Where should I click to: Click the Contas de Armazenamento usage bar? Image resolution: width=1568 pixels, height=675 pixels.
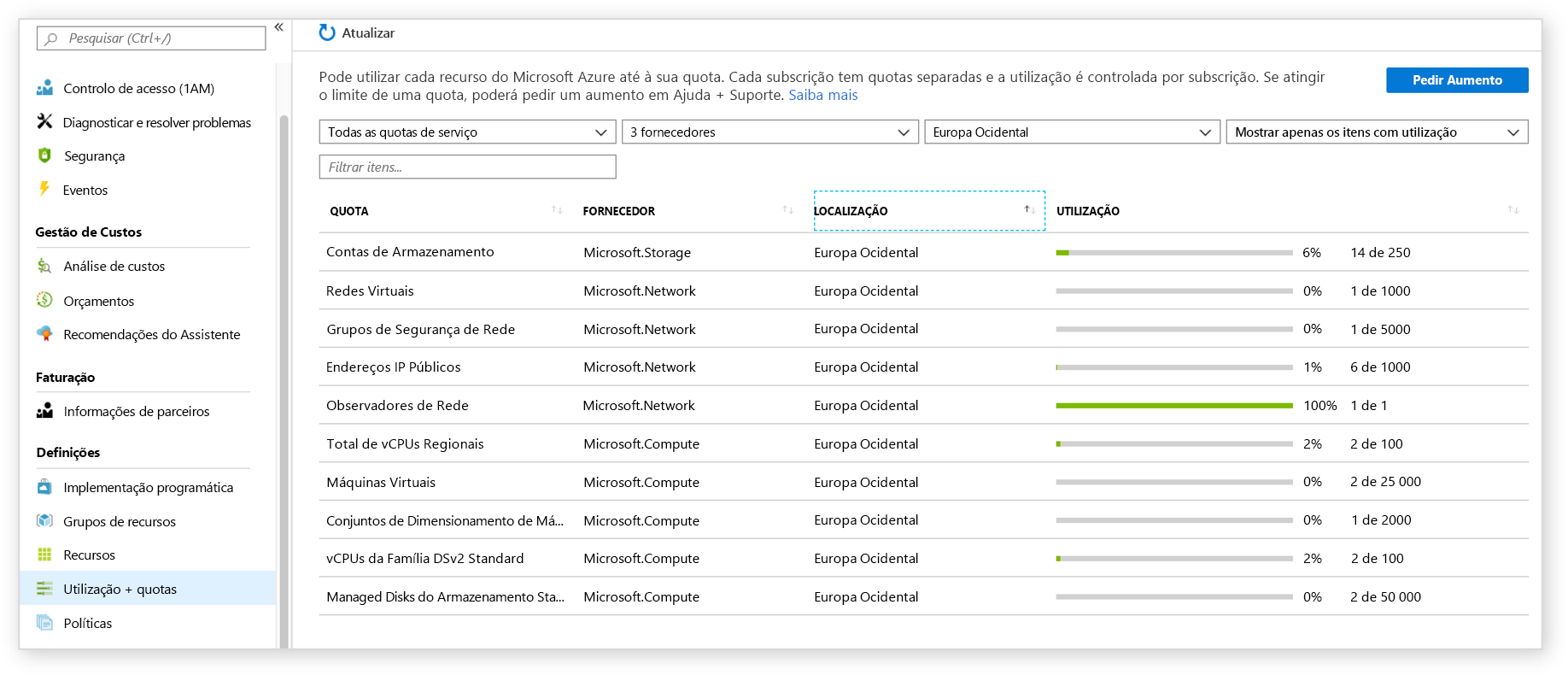point(1174,252)
